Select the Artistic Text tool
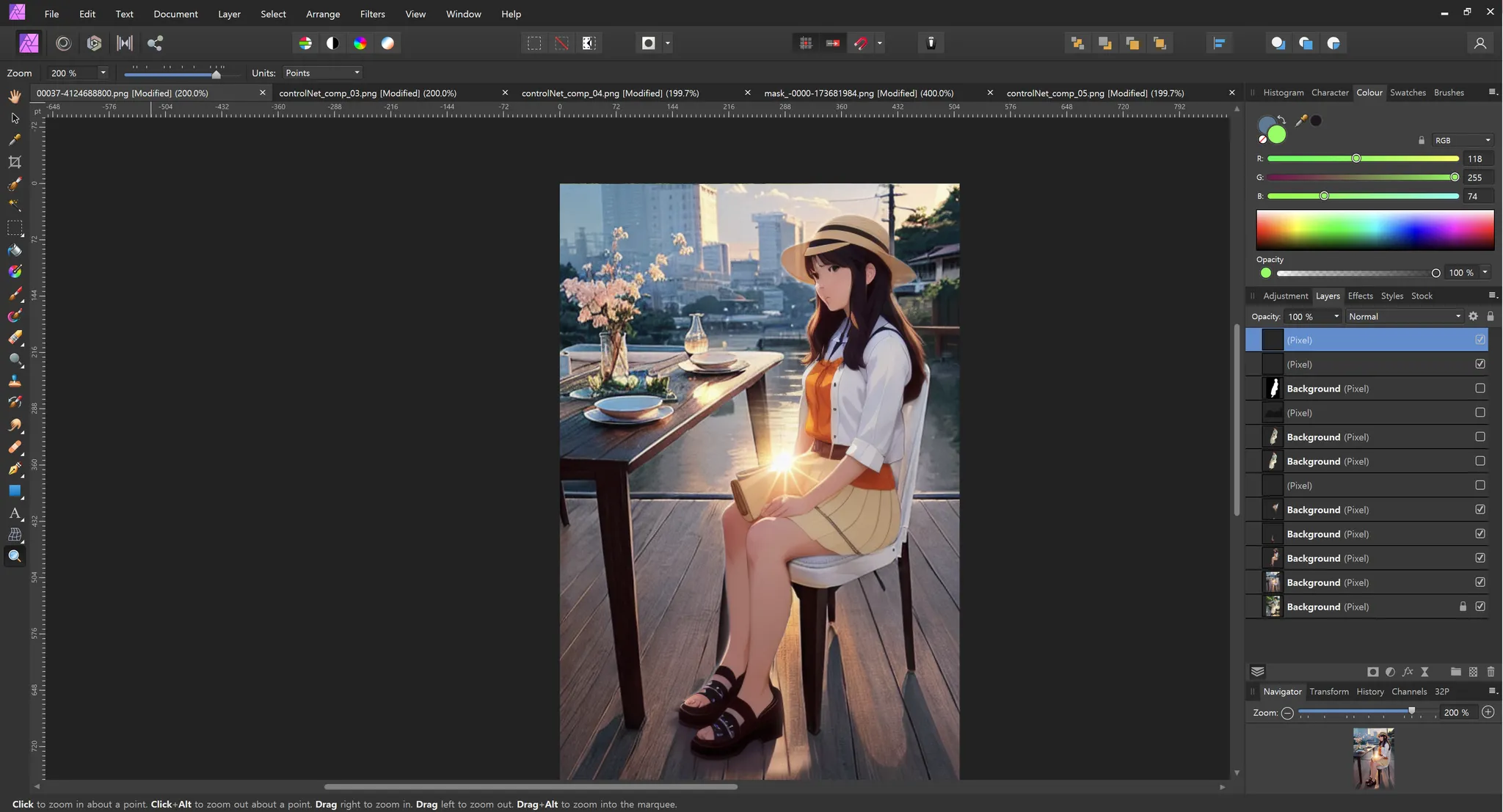Viewport: 1503px width, 812px height. [15, 513]
